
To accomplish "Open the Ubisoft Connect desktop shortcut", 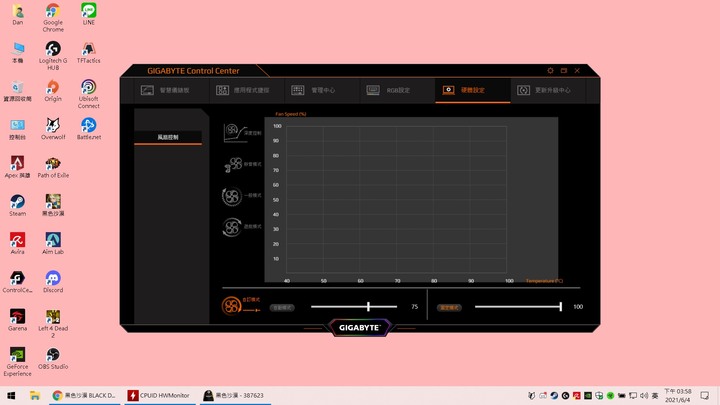I will (89, 94).
